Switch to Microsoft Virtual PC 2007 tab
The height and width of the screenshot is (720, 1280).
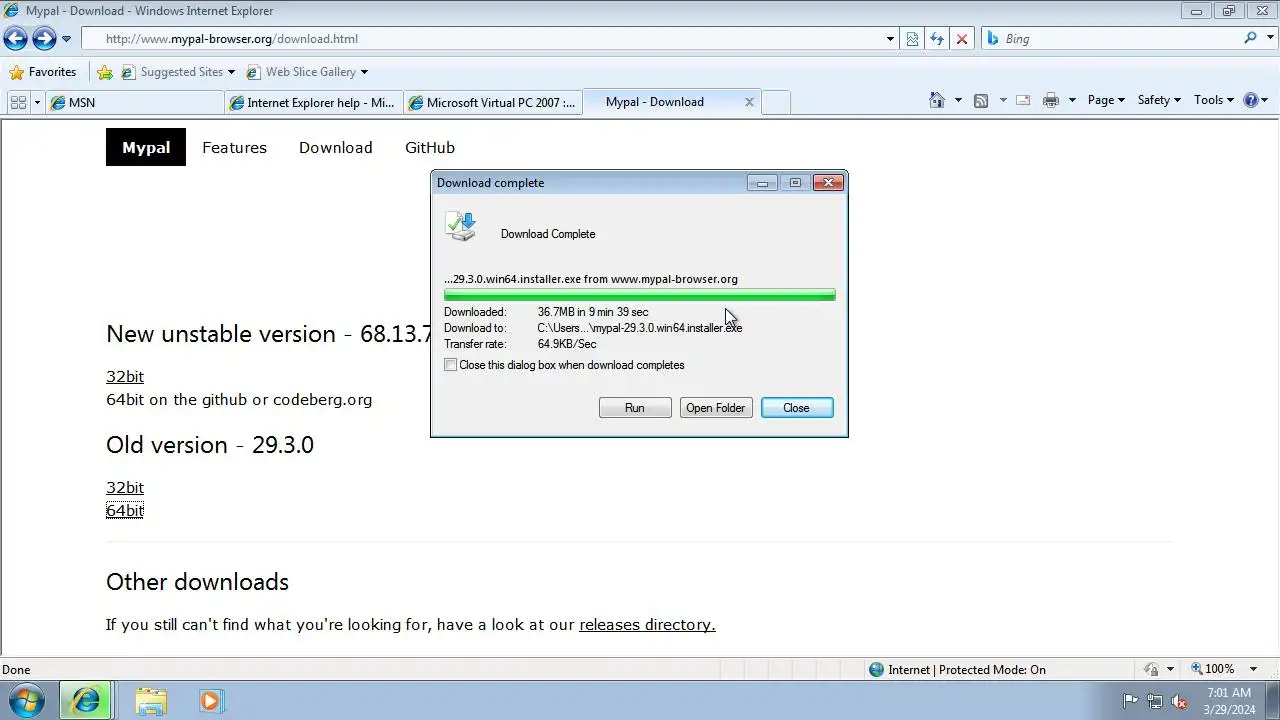493,102
